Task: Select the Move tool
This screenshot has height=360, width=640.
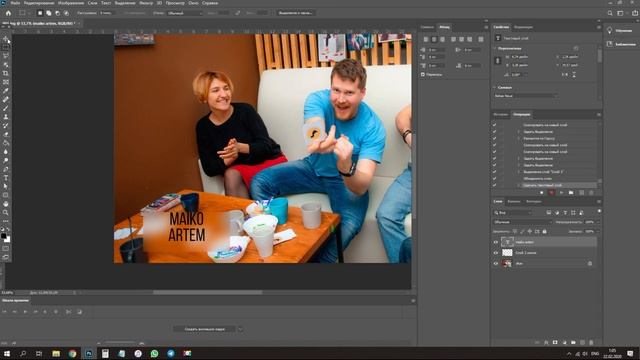Action: point(6,39)
